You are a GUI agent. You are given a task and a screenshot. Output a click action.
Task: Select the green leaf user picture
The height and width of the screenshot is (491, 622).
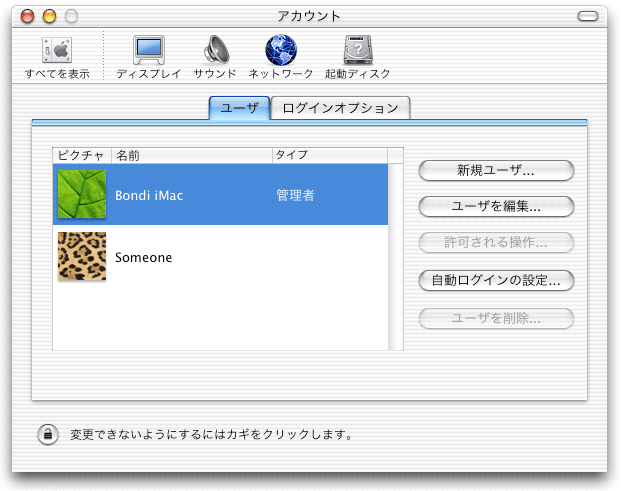[82, 195]
